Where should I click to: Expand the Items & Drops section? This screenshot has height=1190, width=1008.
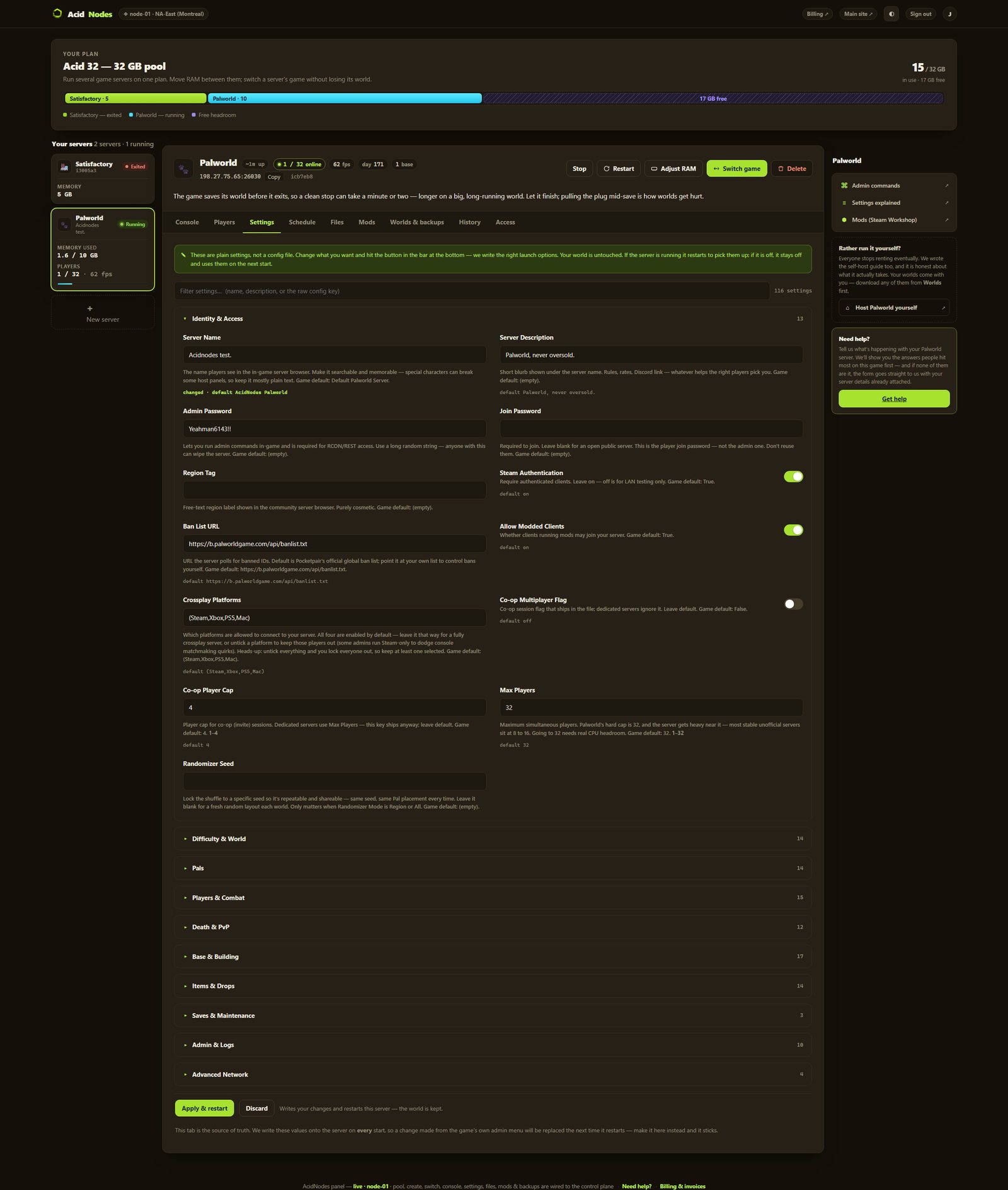[x=493, y=987]
